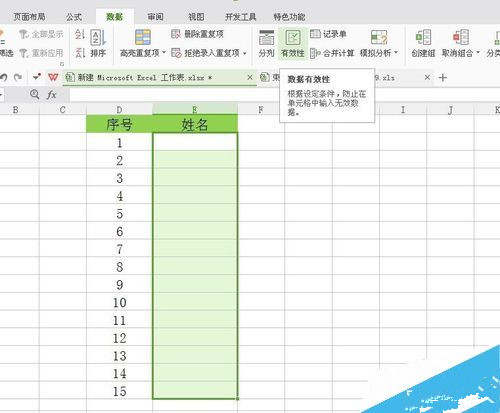The image size is (500, 413).
Task: Click the 开发工具 ribbon tab
Action: [x=240, y=17]
